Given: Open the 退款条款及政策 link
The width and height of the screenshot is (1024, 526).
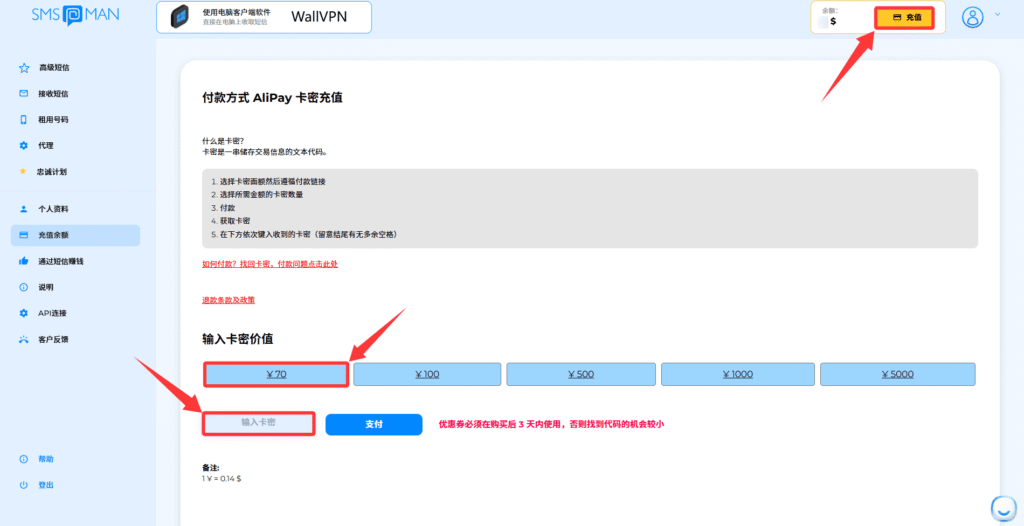Looking at the screenshot, I should click(228, 300).
